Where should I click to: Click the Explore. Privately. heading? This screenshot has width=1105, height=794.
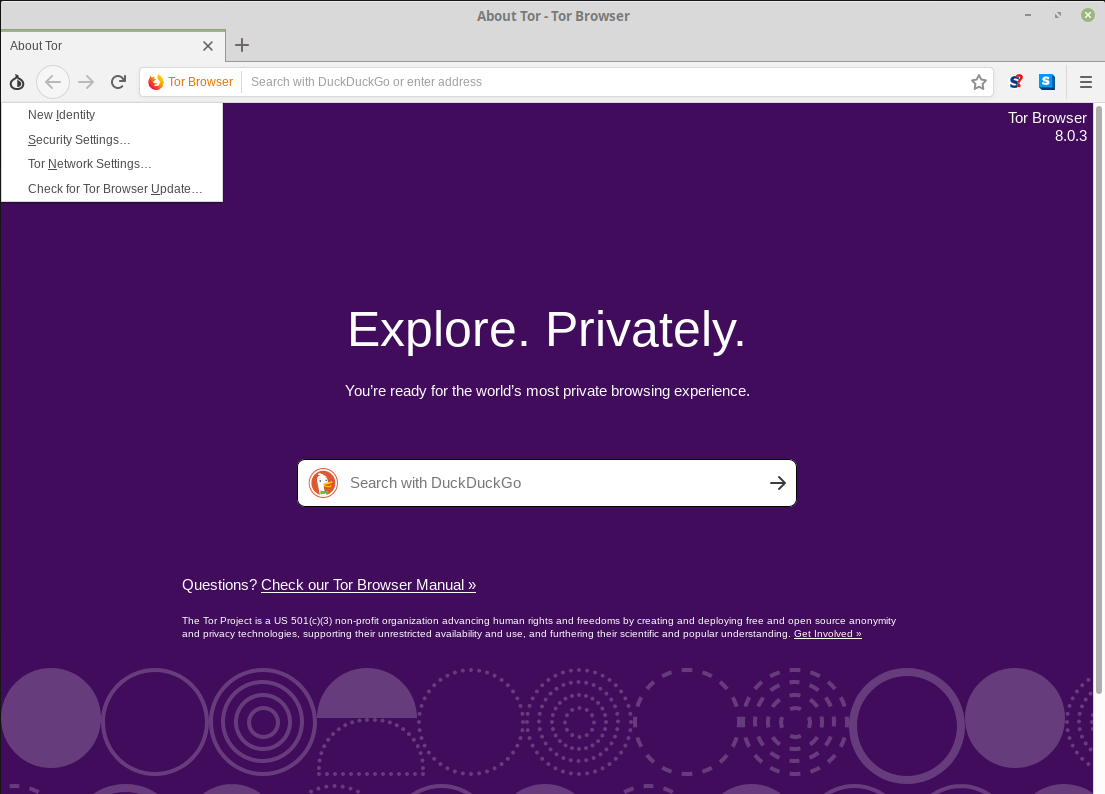(x=547, y=329)
